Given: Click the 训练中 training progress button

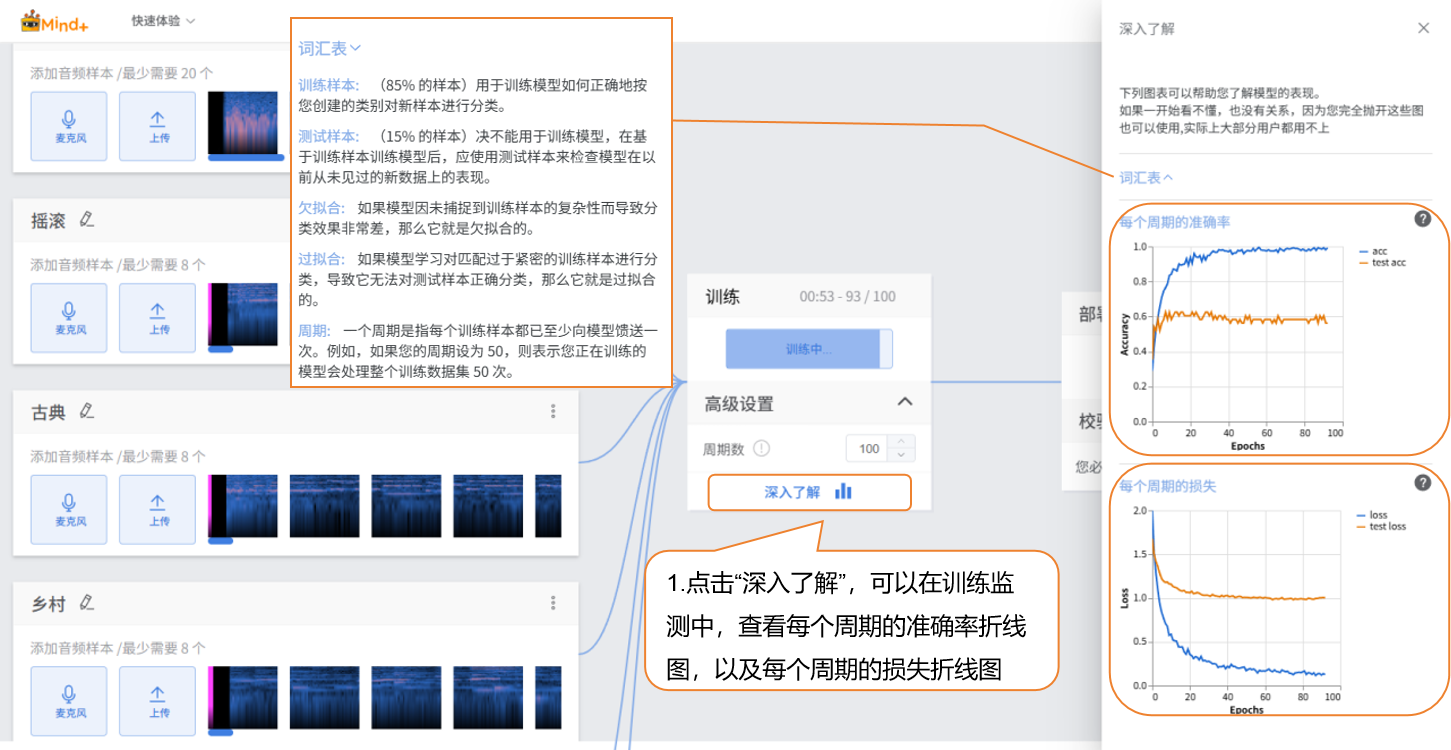Looking at the screenshot, I should 808,349.
